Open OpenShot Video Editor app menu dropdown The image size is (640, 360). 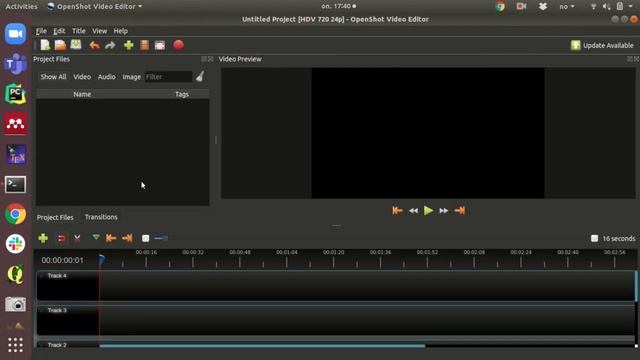point(95,7)
